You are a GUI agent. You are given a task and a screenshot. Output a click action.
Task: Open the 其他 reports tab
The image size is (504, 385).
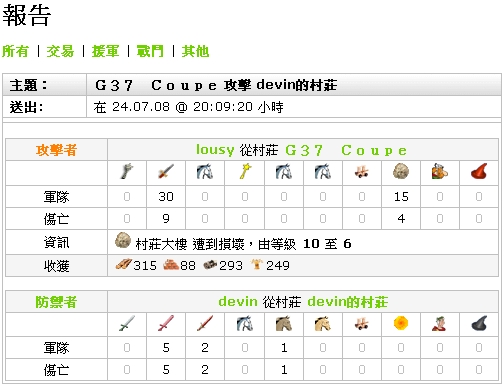(x=195, y=51)
